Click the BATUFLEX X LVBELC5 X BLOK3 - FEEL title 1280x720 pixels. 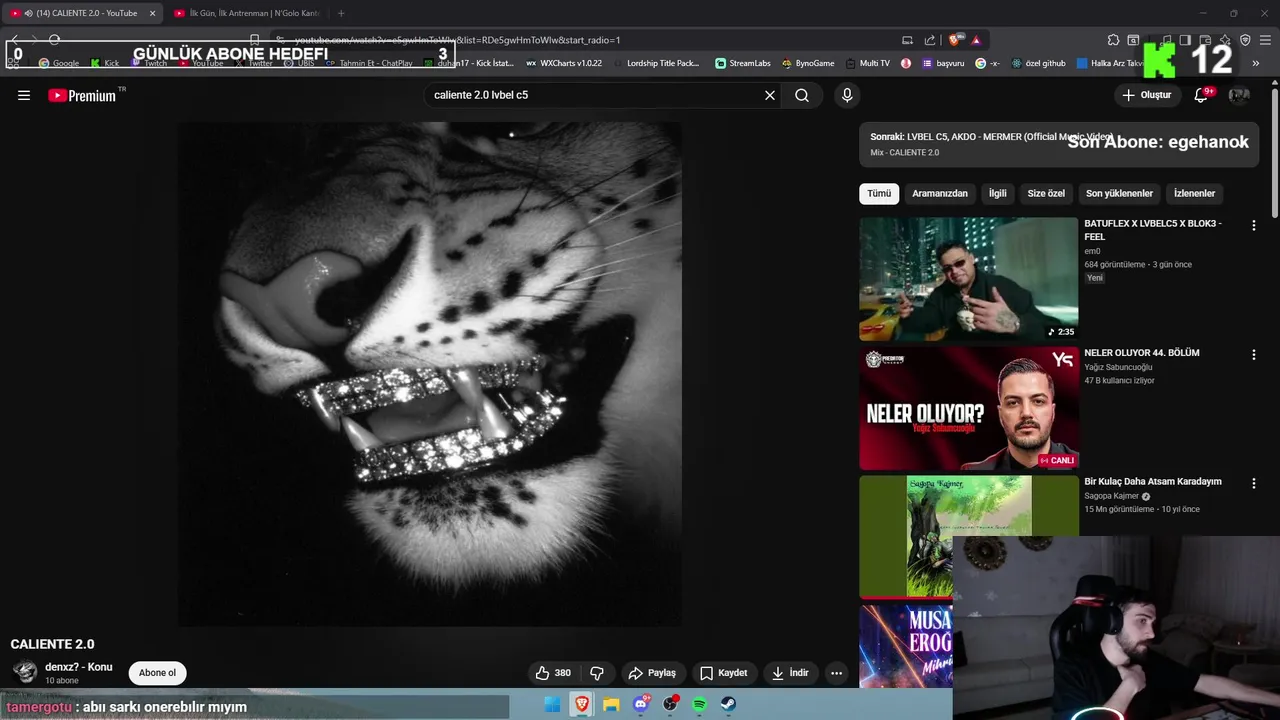tap(1153, 230)
